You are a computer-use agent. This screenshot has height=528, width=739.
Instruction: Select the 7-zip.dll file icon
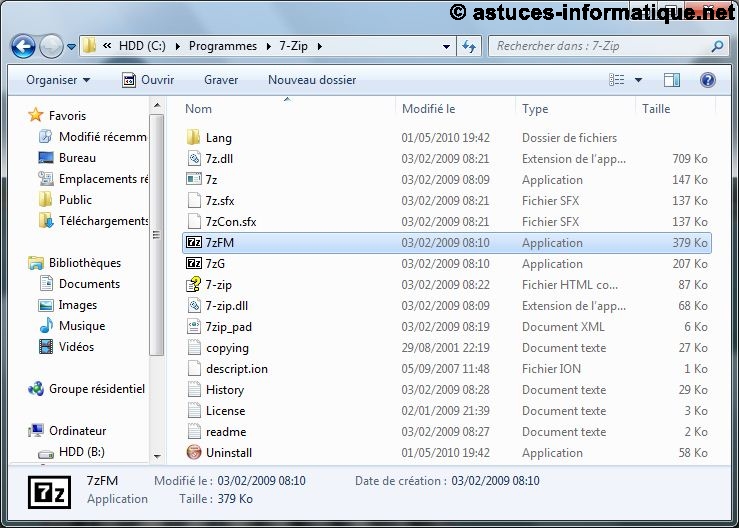point(194,305)
